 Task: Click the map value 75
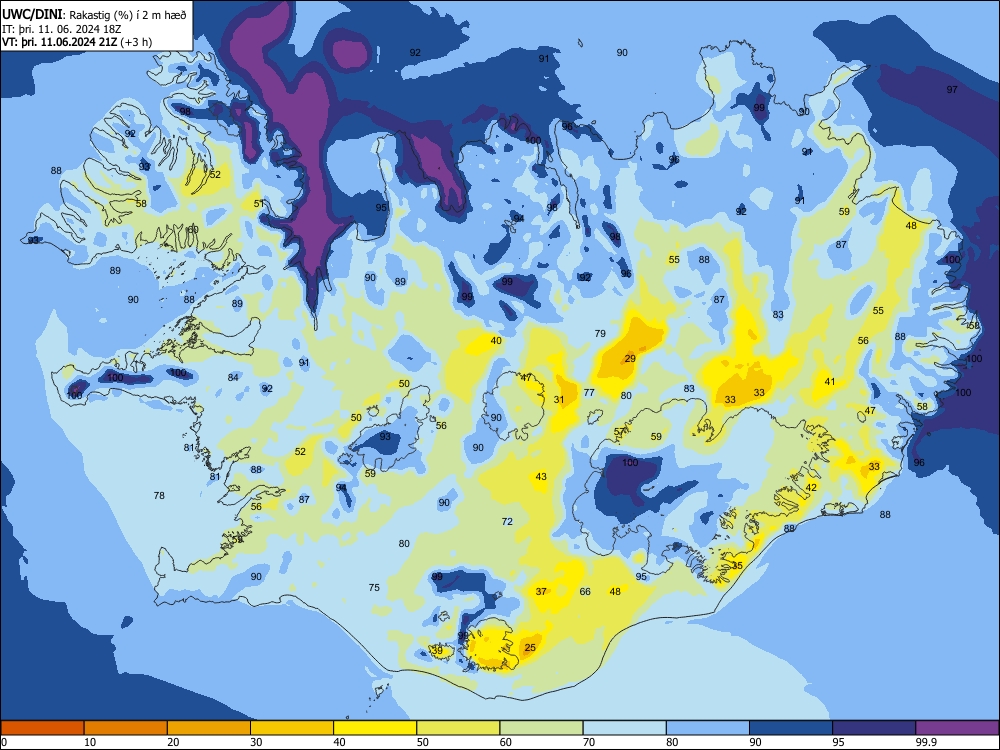click(374, 587)
